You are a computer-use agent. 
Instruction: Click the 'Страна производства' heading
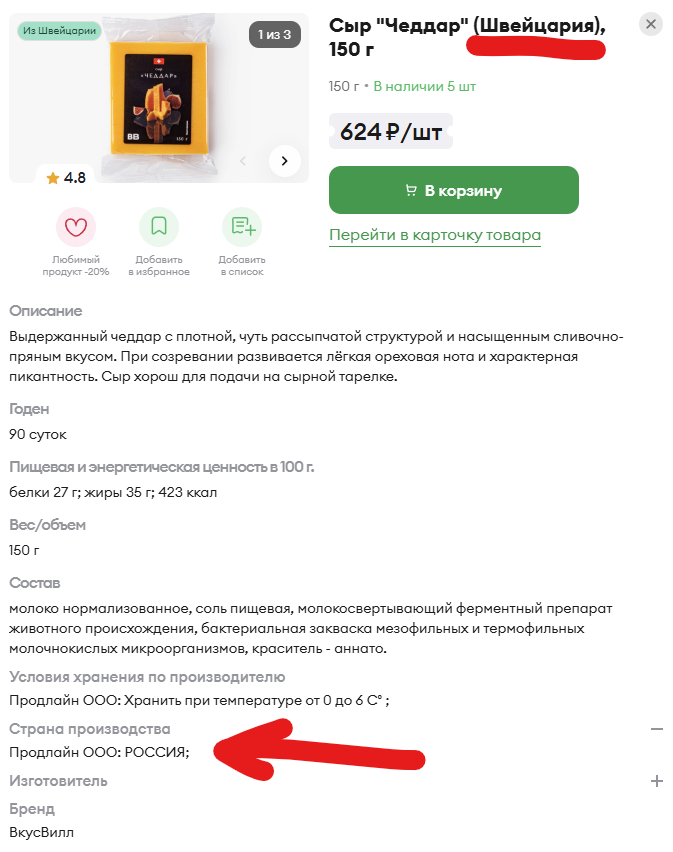point(90,729)
